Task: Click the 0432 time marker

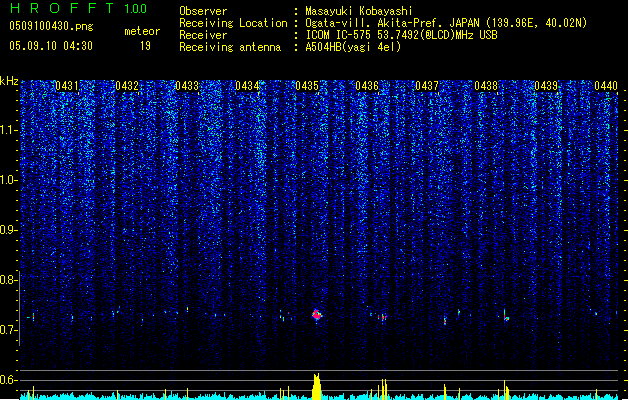Action: (x=127, y=86)
